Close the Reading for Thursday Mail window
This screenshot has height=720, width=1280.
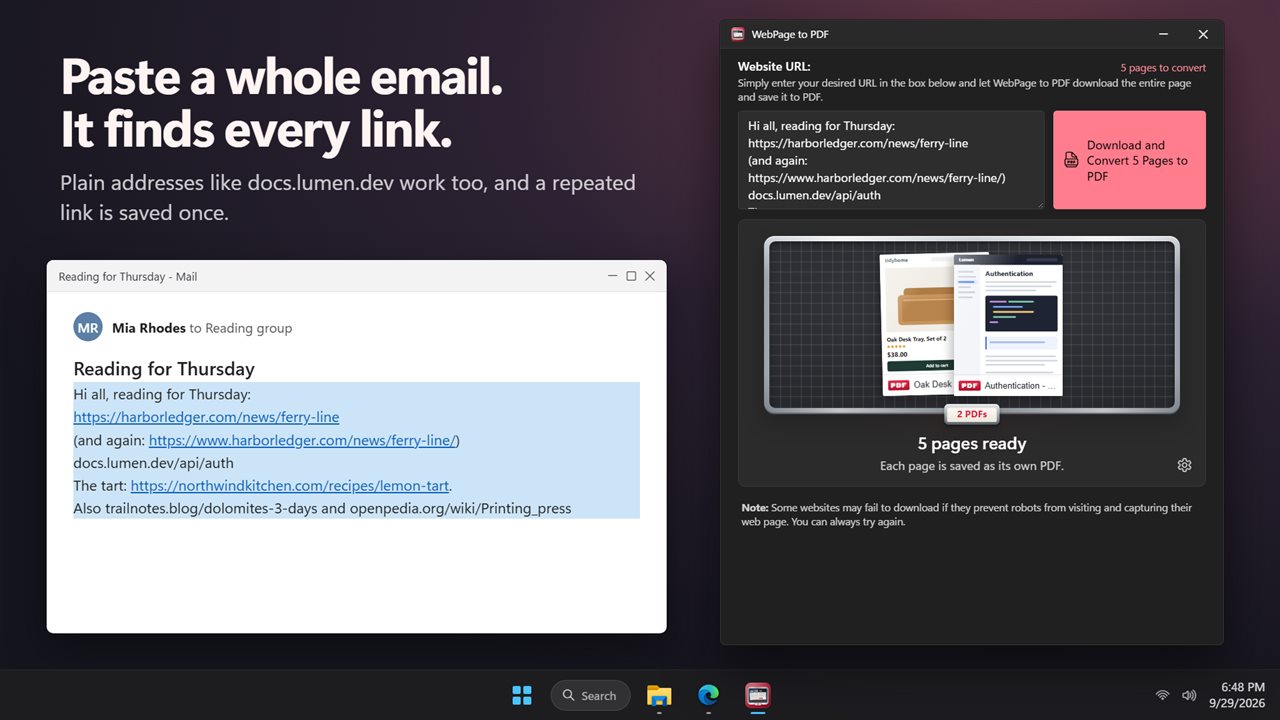coord(650,276)
